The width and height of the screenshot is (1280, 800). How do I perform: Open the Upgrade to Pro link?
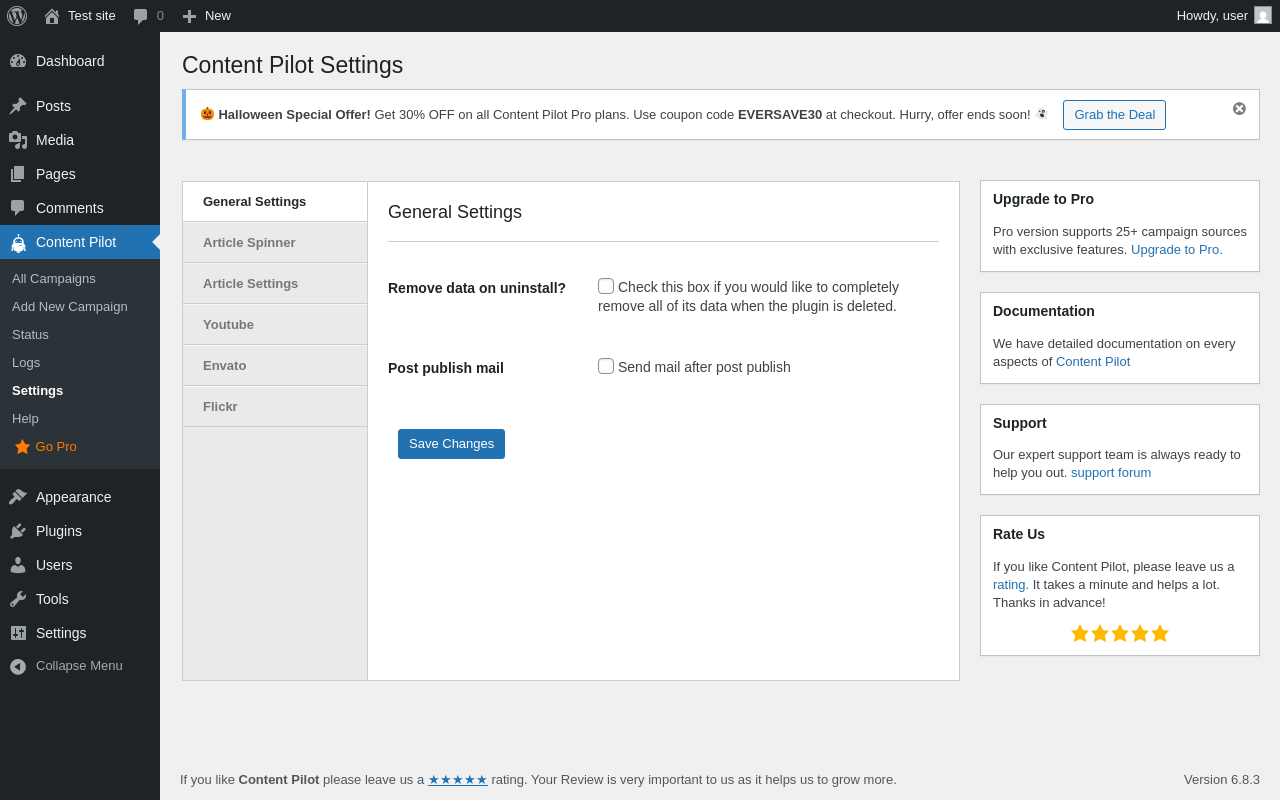point(1176,250)
